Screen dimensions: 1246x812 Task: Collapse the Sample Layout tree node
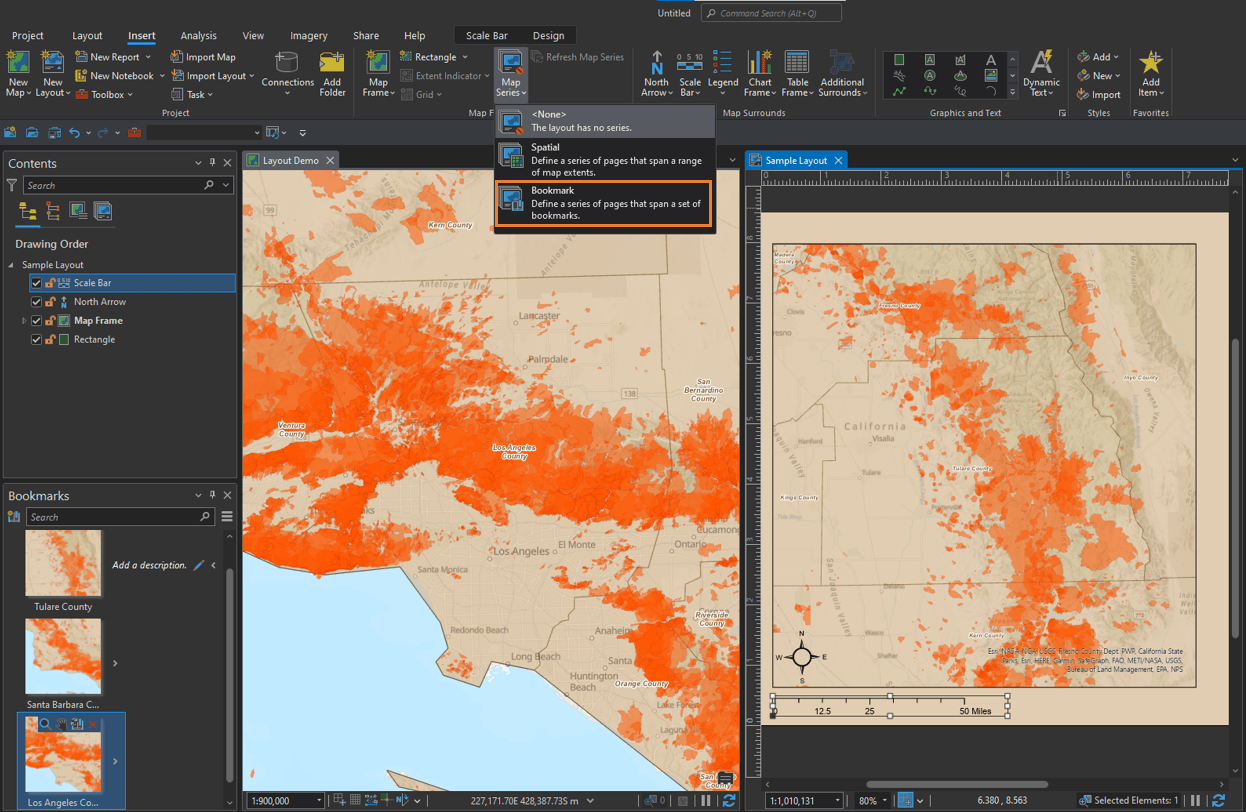[x=10, y=264]
